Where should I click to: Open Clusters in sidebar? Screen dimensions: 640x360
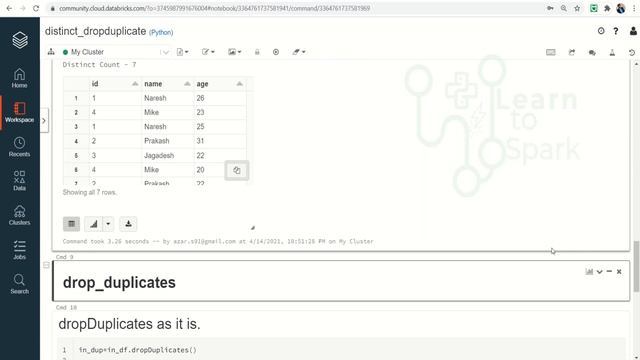(19, 216)
